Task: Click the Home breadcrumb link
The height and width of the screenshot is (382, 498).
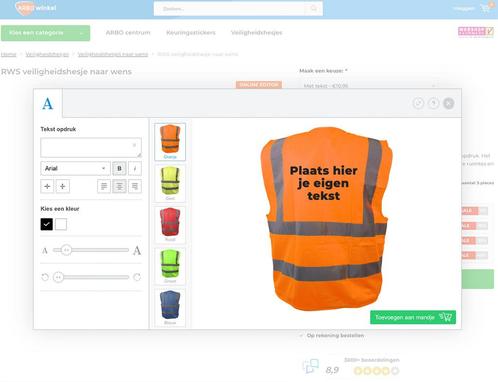Action: [9, 54]
